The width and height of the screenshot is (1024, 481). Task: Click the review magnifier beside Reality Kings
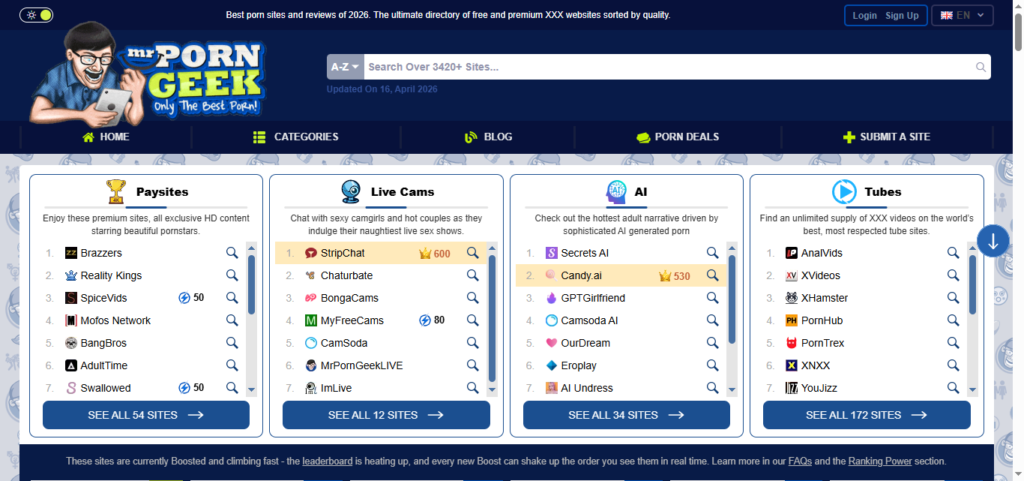click(232, 275)
